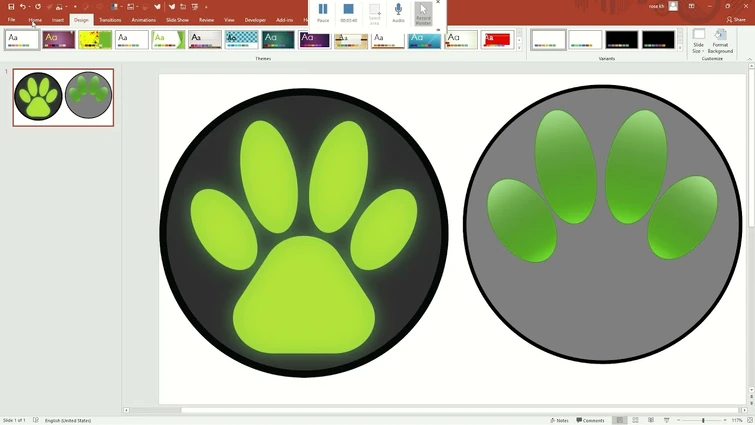
Task: Switch to Slide Sorter view icon
Action: coord(635,420)
